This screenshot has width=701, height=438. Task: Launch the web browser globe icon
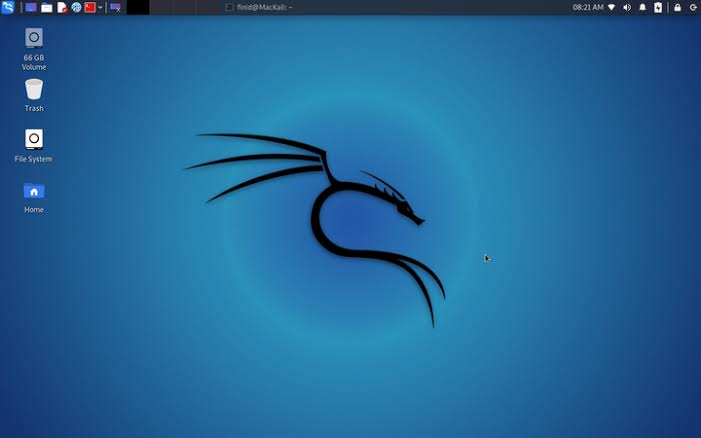[76, 8]
